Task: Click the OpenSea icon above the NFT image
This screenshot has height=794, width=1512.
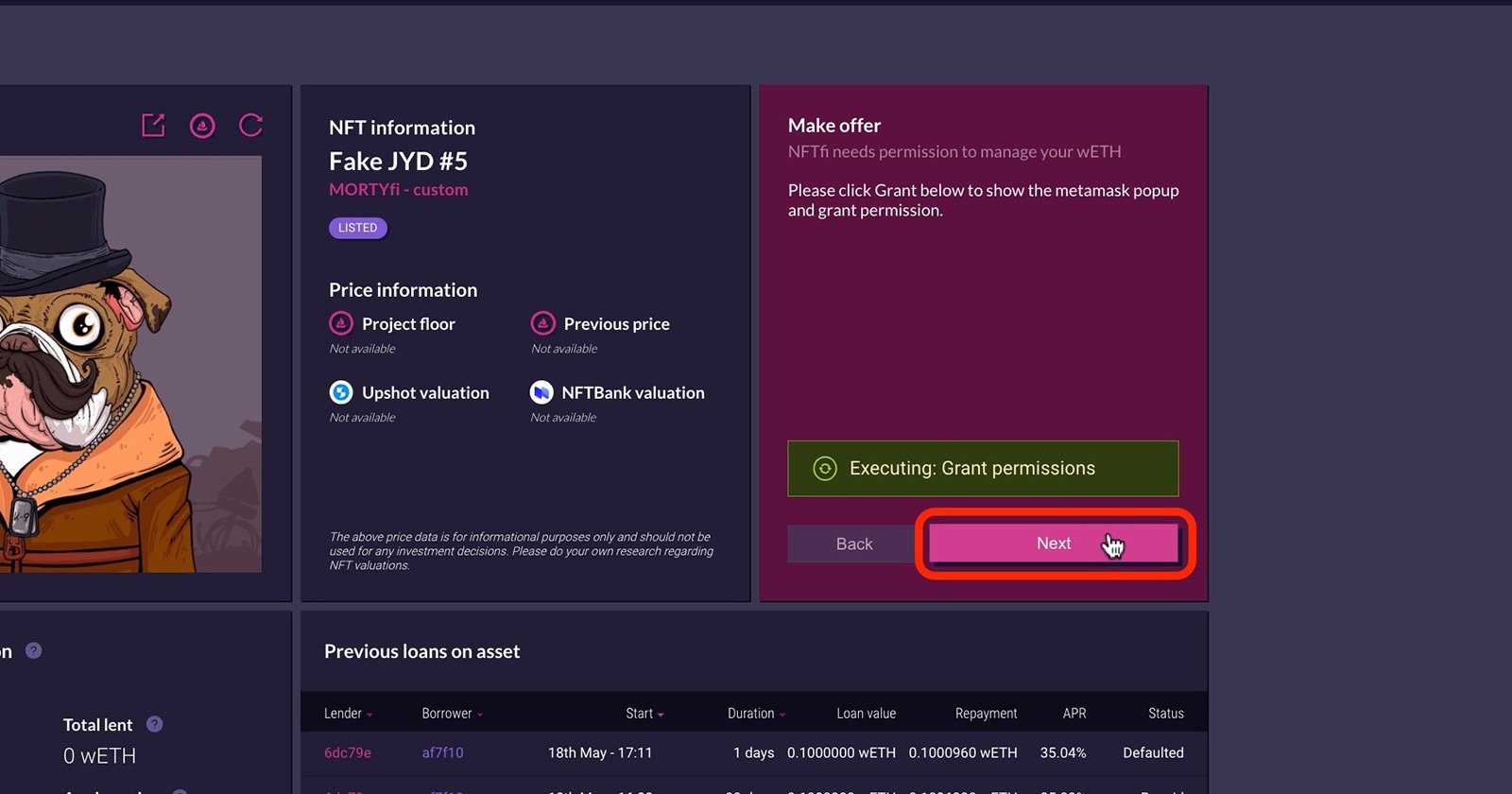Action: click(202, 125)
